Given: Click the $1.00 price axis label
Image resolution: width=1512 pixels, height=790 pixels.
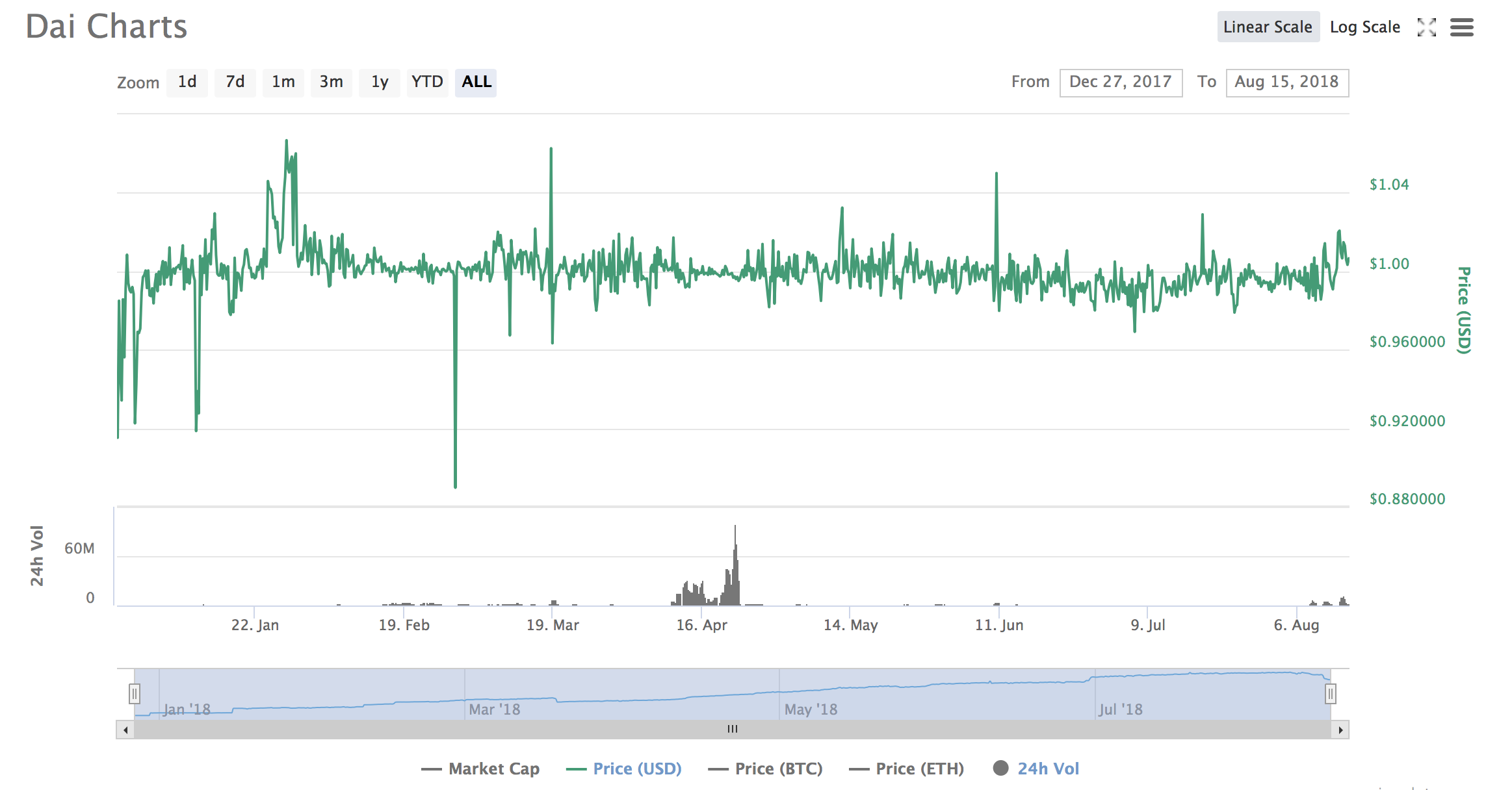Looking at the screenshot, I should coord(1389,264).
